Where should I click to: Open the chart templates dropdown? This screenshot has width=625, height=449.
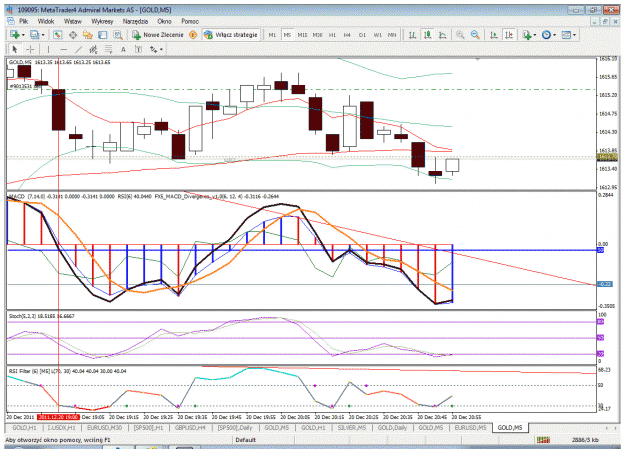[x=575, y=35]
